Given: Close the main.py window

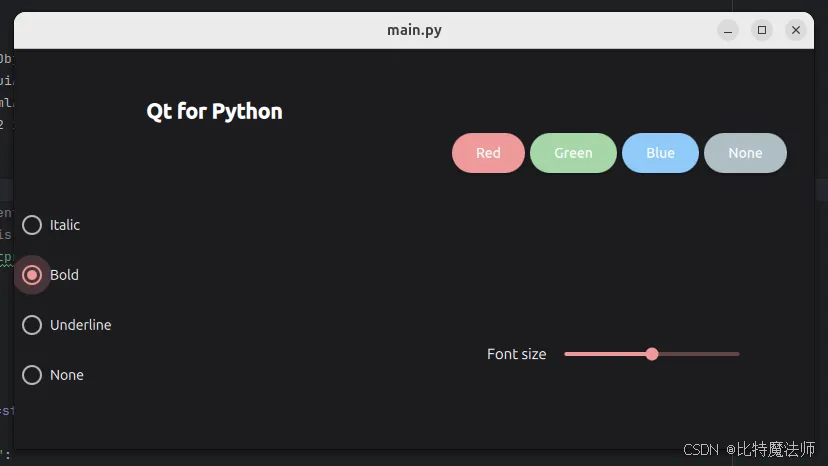Looking at the screenshot, I should click(796, 30).
